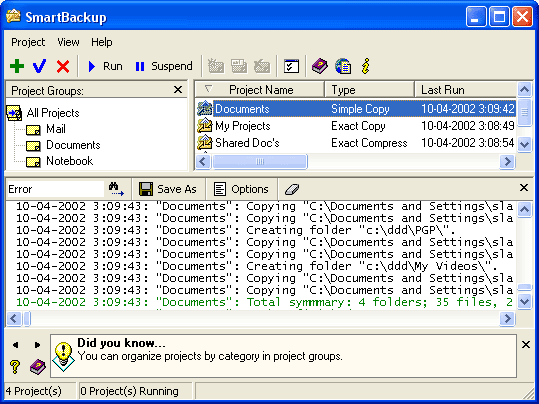
Task: Click project list scroll right arrow
Action: (x=507, y=162)
